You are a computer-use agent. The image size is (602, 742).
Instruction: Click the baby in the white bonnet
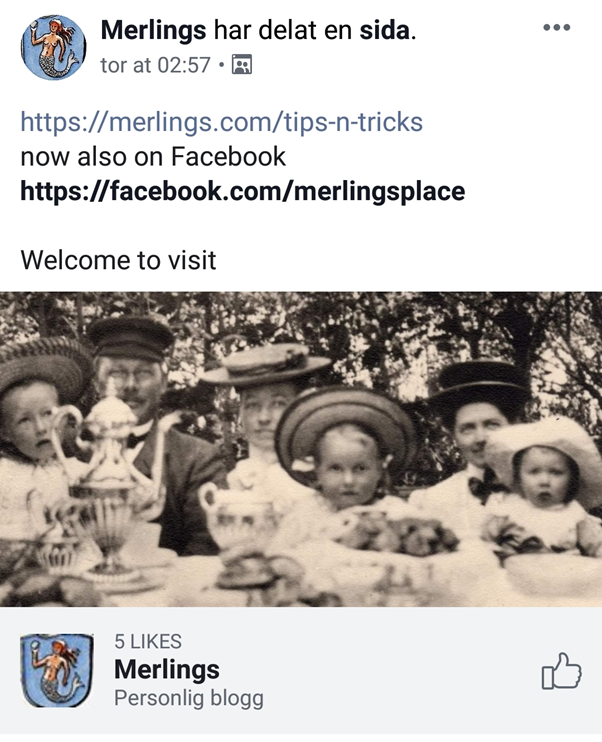[x=544, y=480]
